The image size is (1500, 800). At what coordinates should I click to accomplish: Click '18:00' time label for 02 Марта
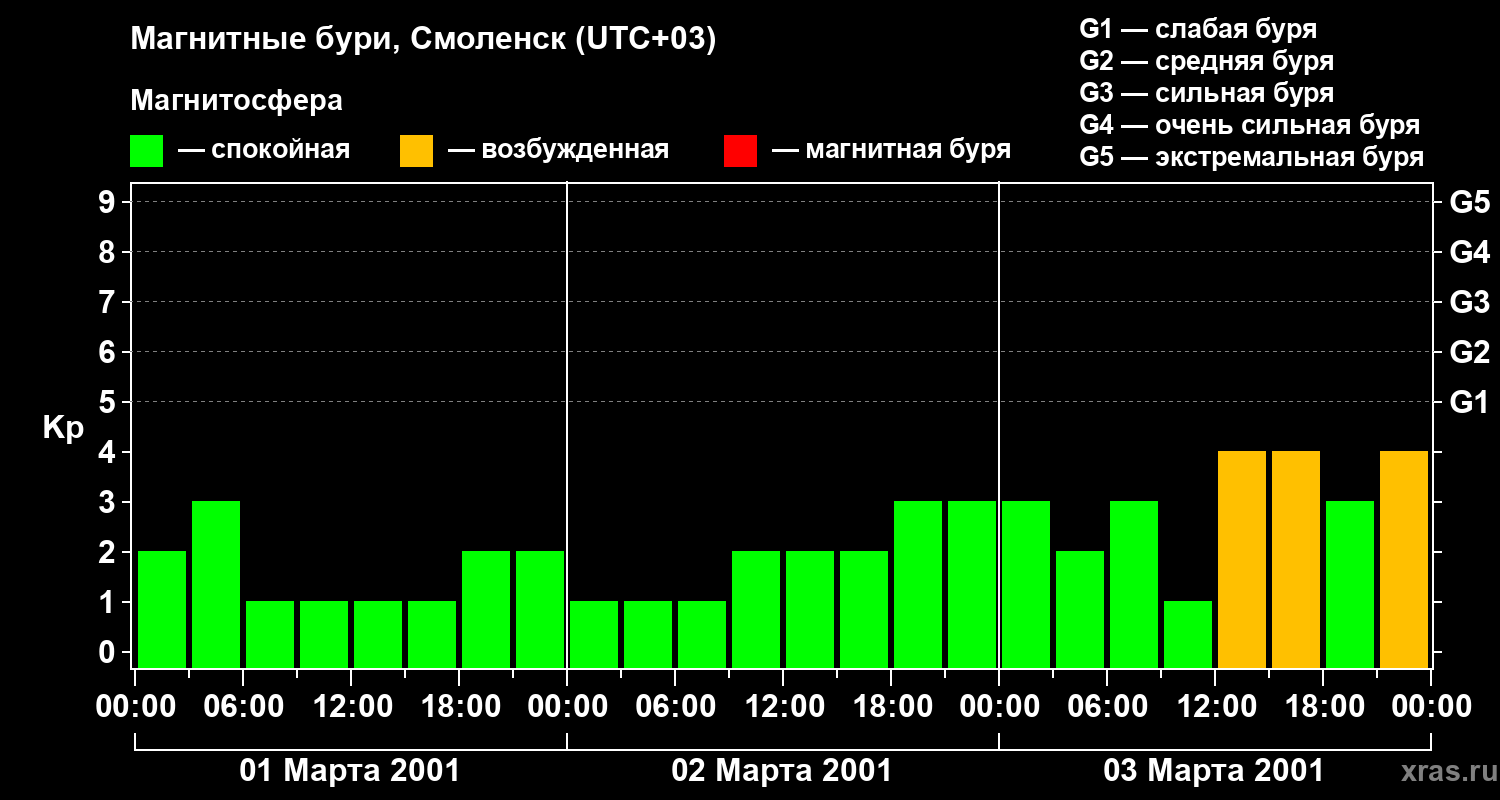[x=891, y=706]
